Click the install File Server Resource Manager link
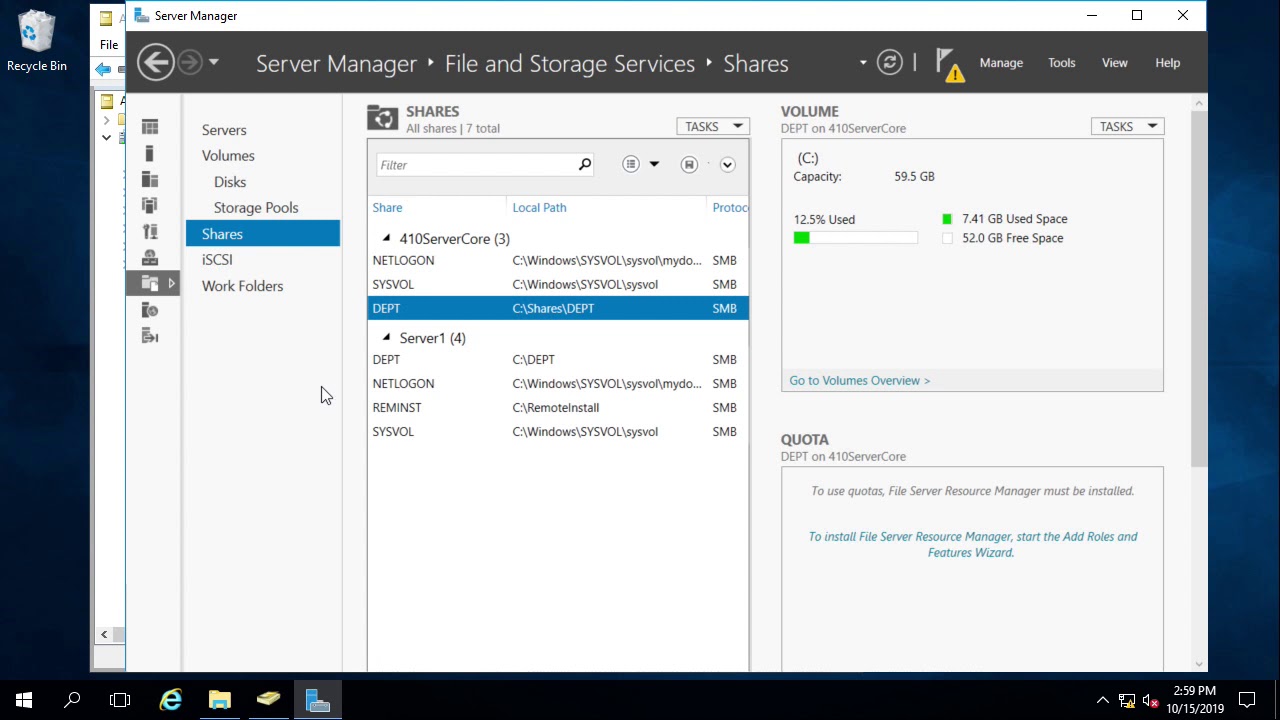1280x720 pixels. 972,544
